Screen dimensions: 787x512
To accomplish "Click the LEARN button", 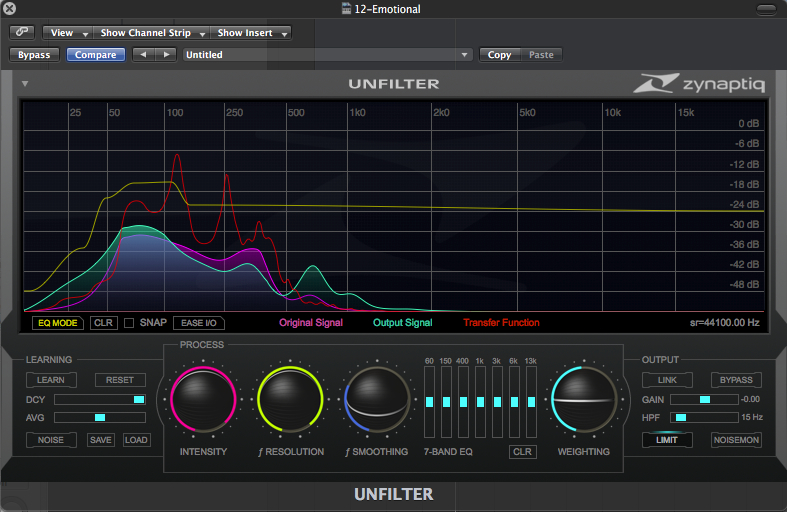I will pyautogui.click(x=51, y=380).
